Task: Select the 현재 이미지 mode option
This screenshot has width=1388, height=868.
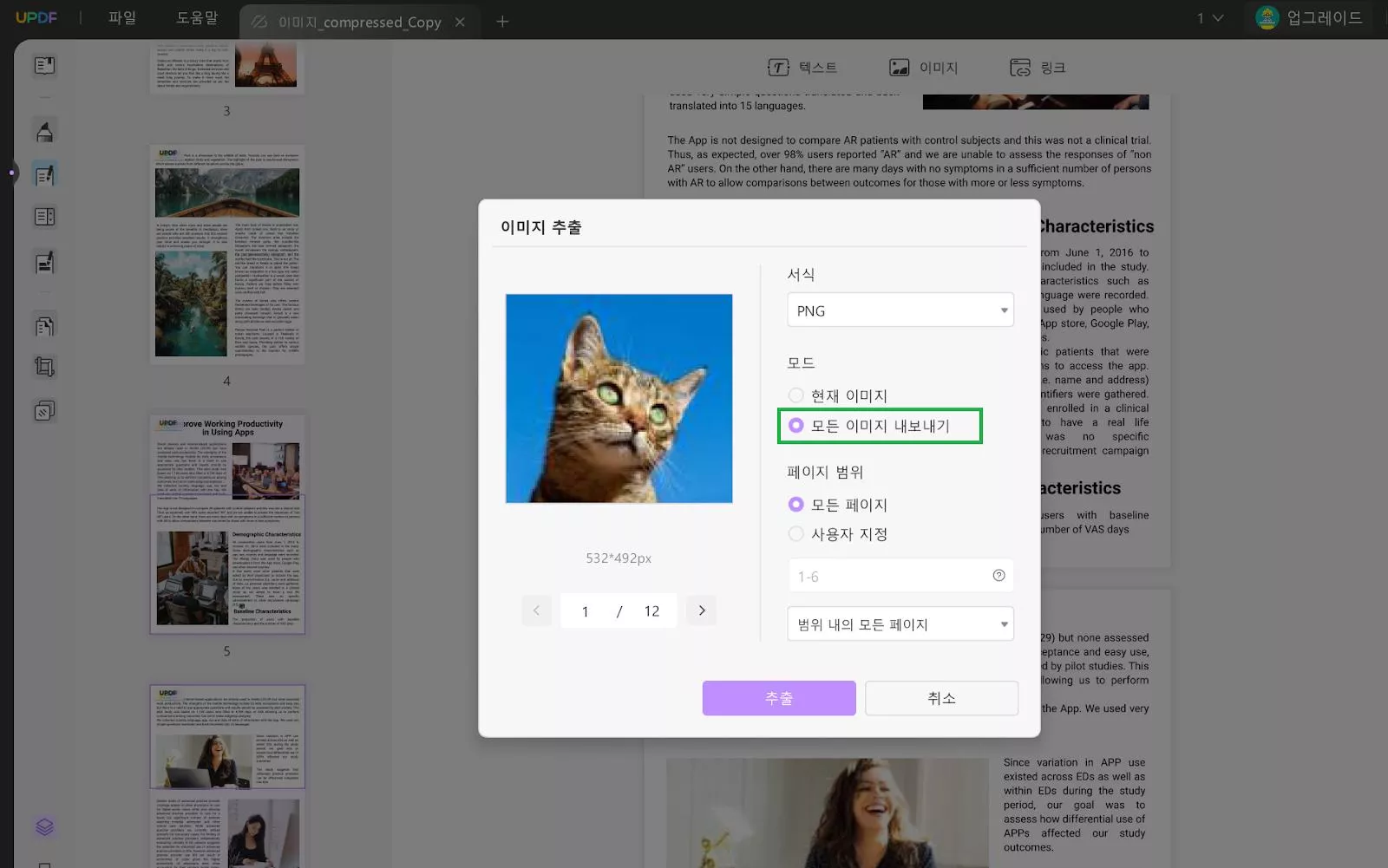Action: coord(838,396)
